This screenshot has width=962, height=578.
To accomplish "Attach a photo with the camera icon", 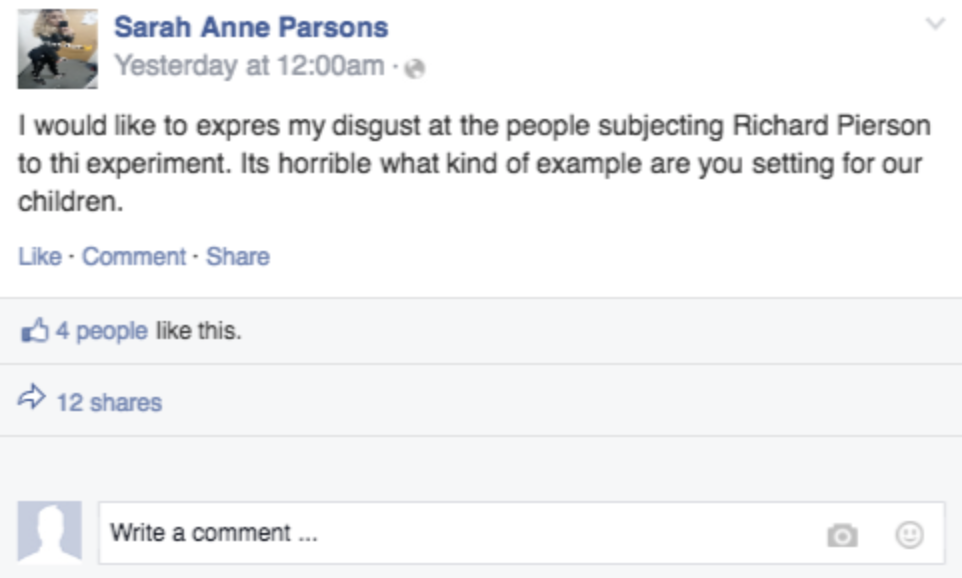I will coord(842,535).
